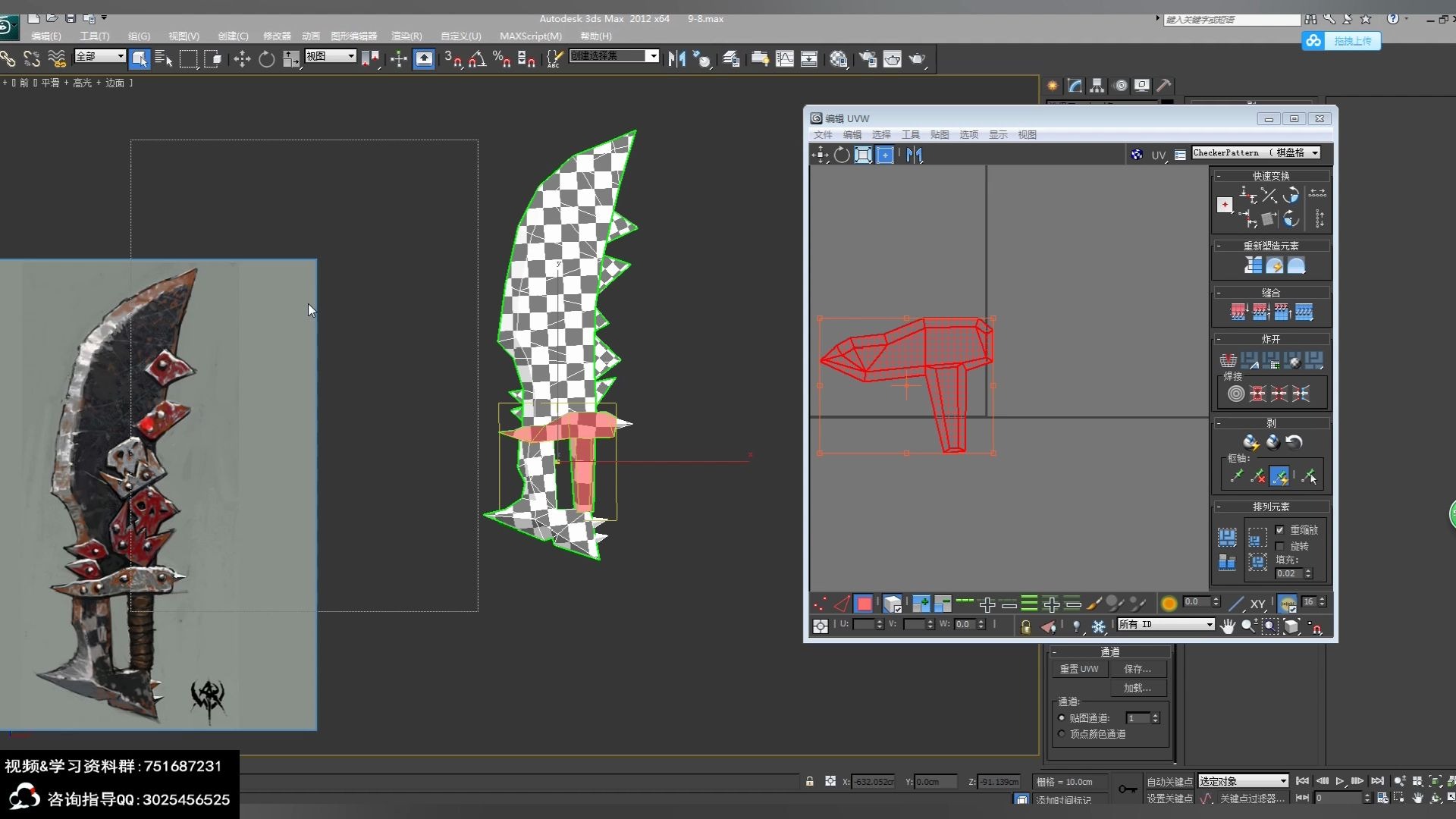Image resolution: width=1456 pixels, height=819 pixels.
Task: Click Break icon in Explode rollout
Action: (1228, 360)
